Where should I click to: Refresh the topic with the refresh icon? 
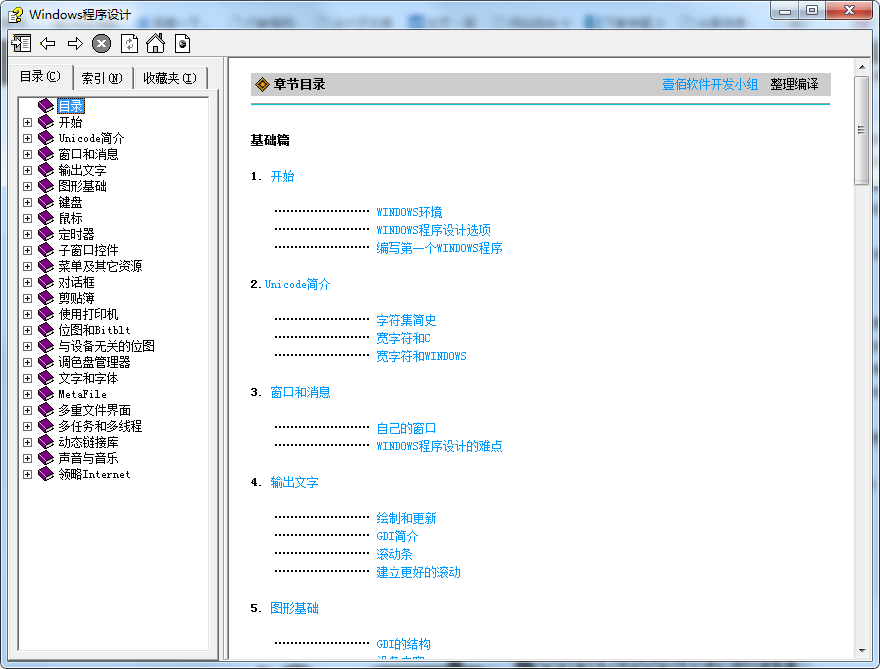pyautogui.click(x=127, y=42)
